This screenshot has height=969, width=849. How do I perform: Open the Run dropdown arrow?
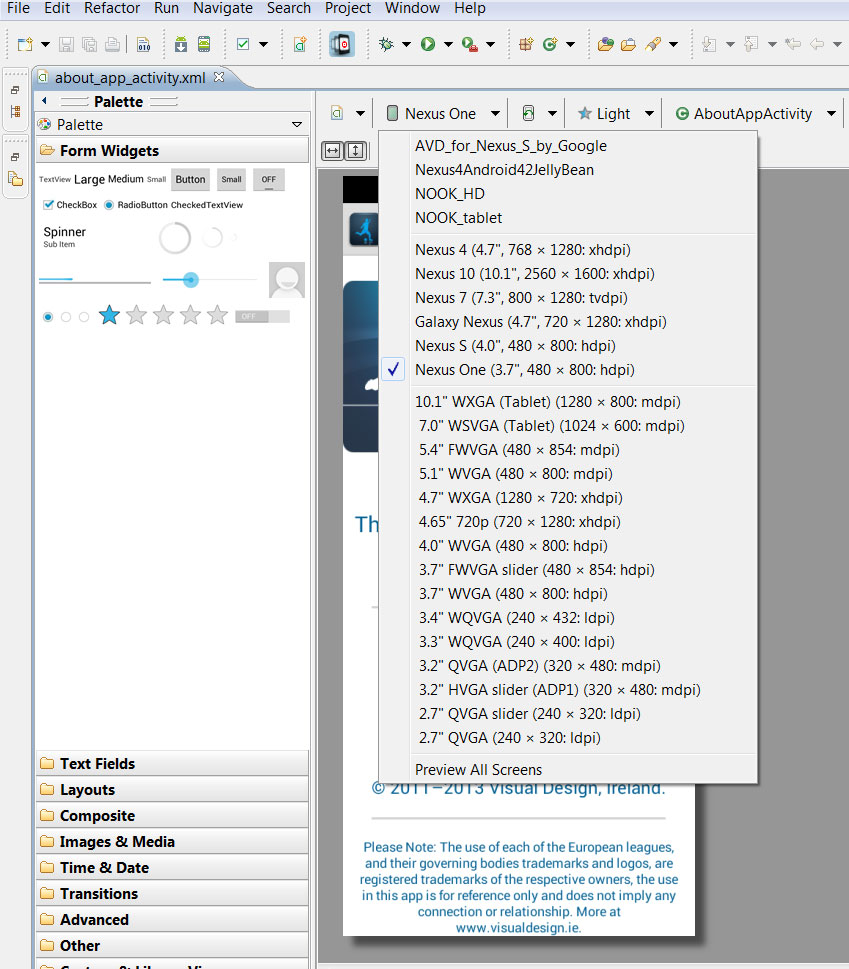[x=448, y=44]
